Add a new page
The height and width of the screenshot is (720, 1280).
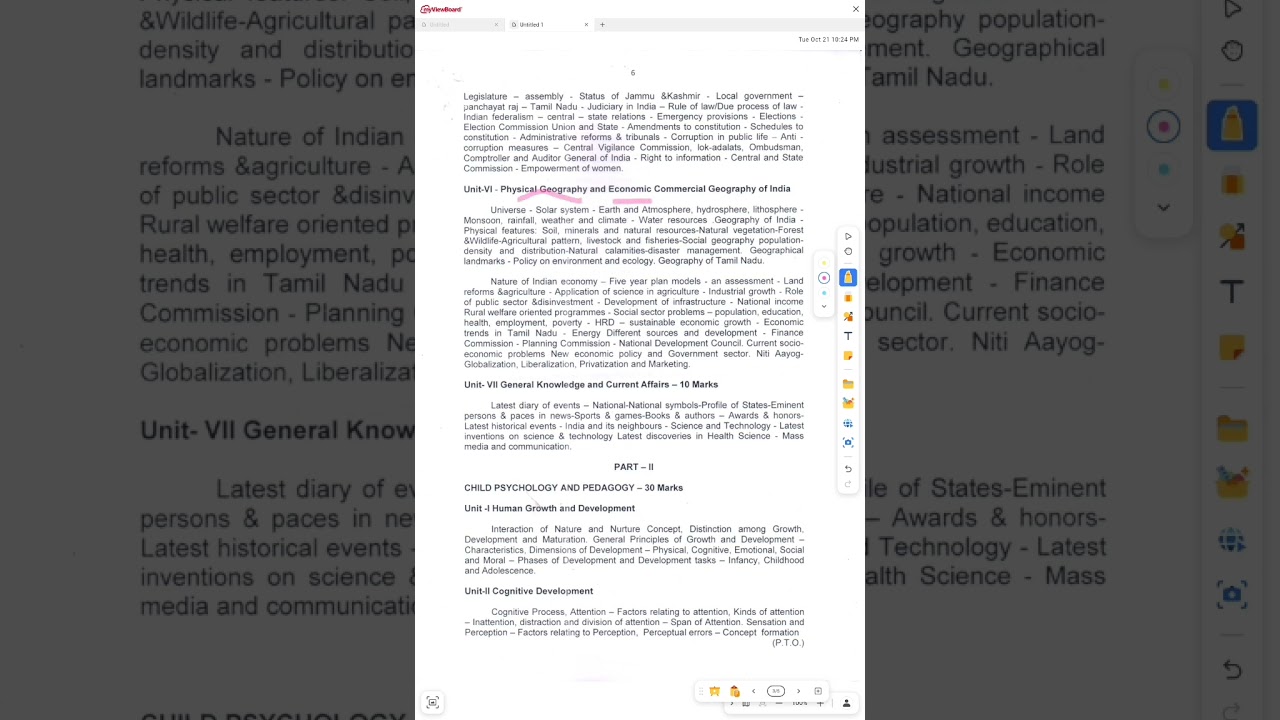[x=818, y=691]
